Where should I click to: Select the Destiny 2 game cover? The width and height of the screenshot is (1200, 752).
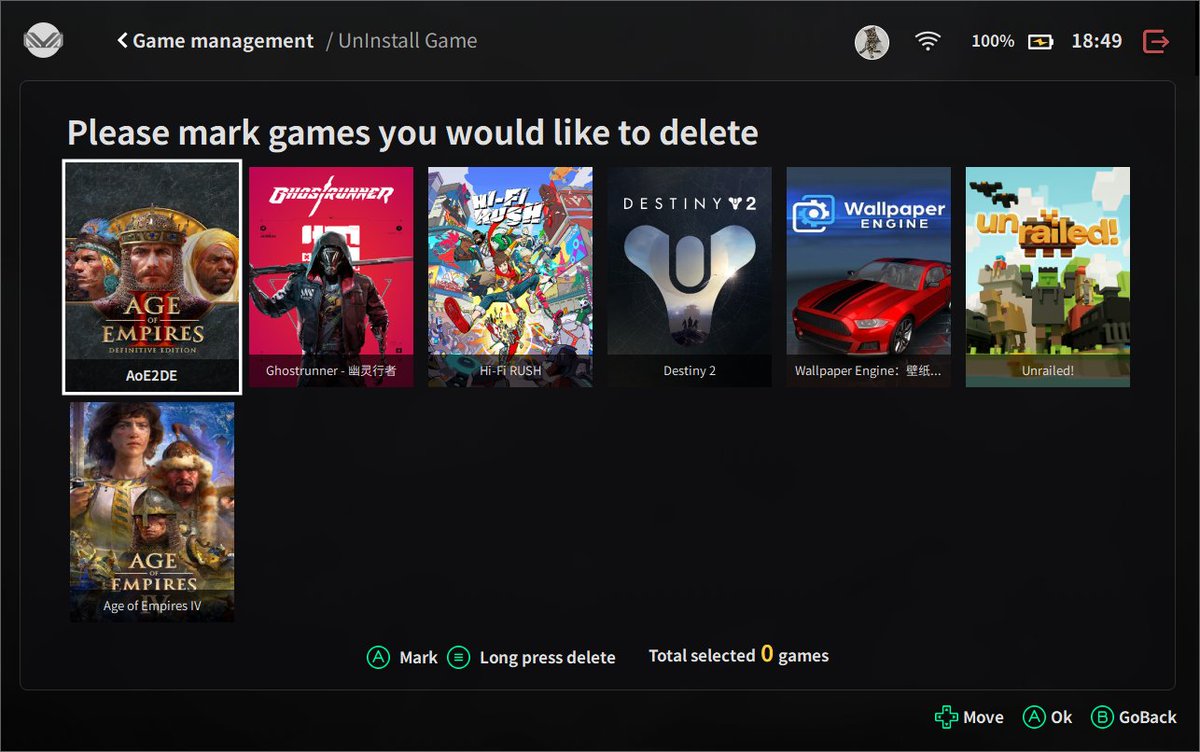click(x=690, y=277)
